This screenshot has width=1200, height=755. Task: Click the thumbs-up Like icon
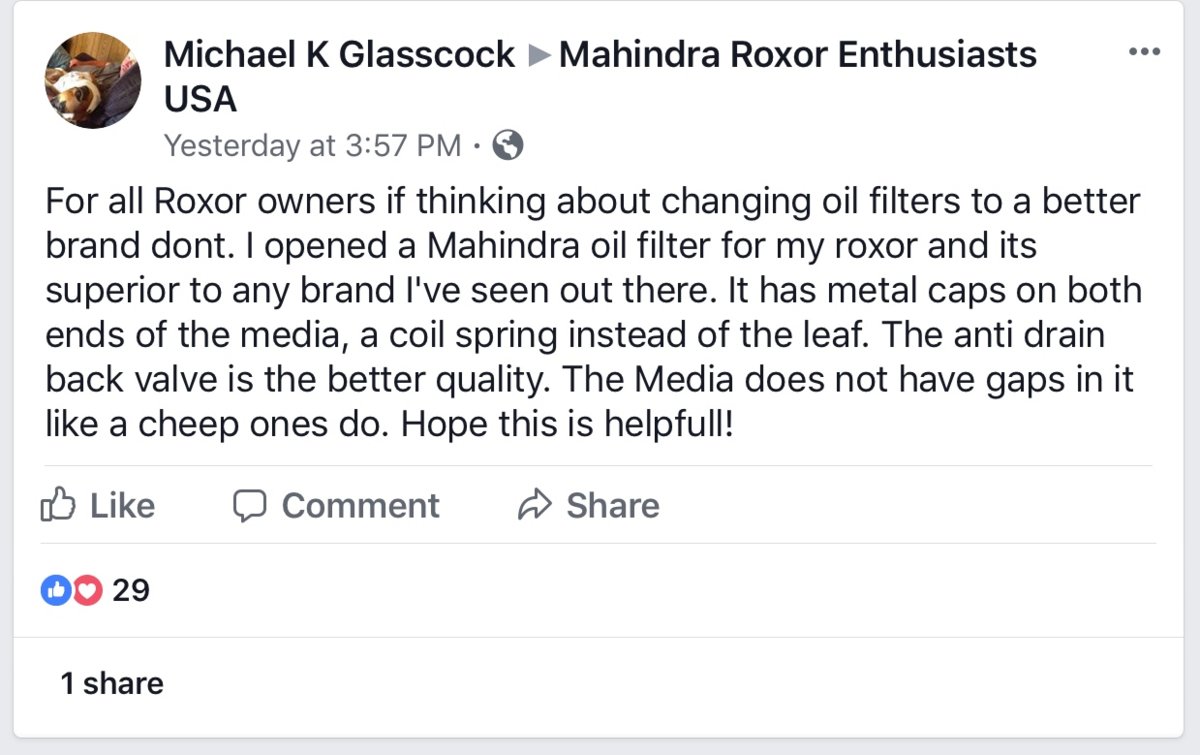[x=59, y=505]
